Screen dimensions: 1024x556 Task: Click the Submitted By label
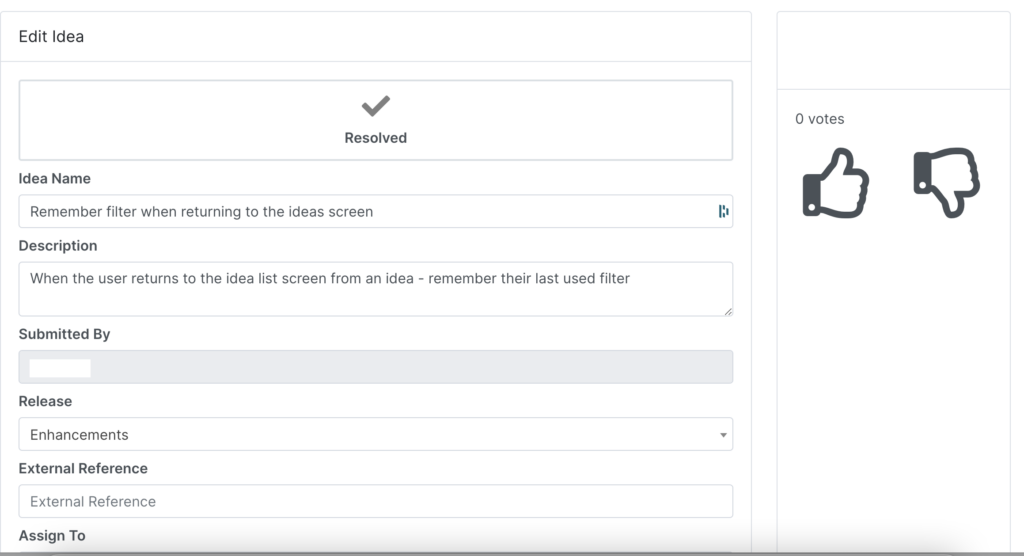(64, 334)
